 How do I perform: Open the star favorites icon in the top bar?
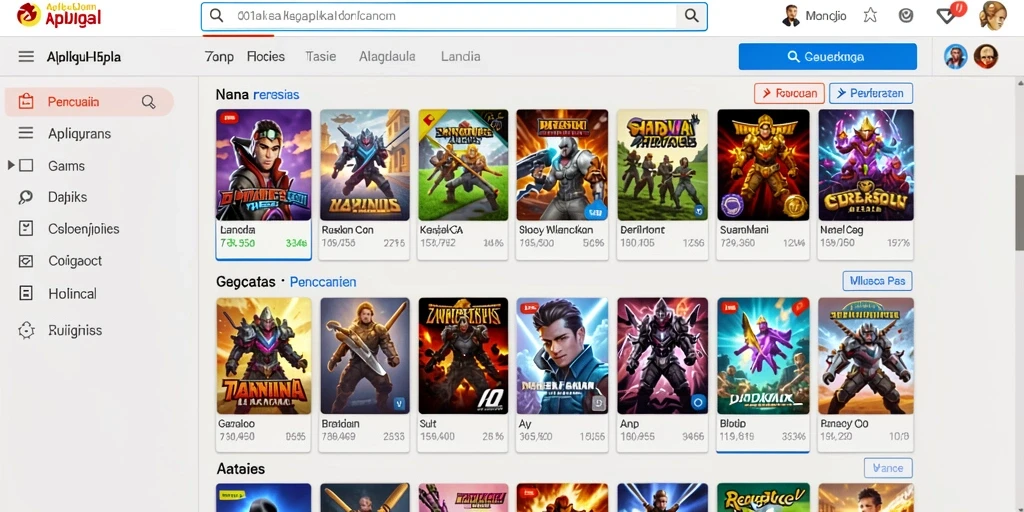click(870, 16)
